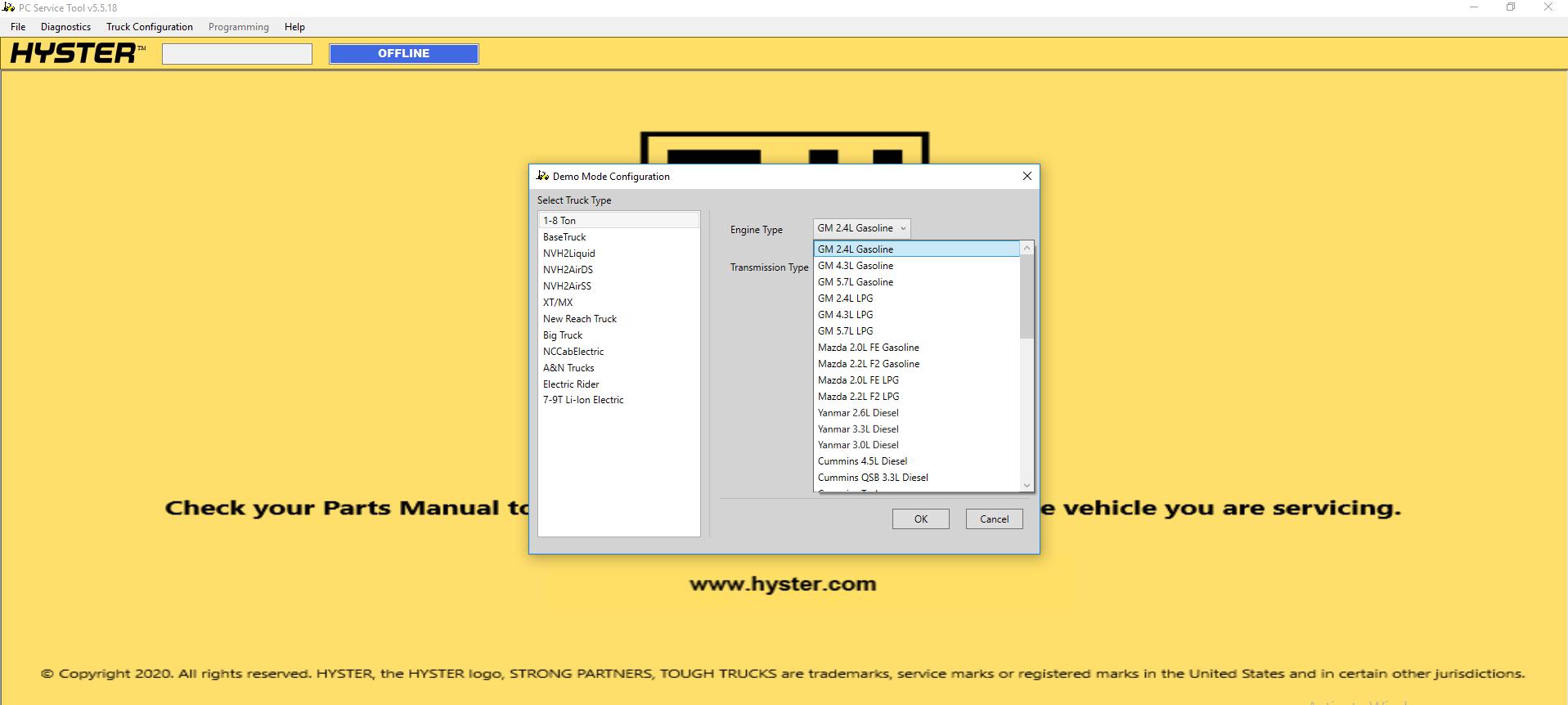This screenshot has width=1568, height=705.
Task: Choose GM 4.3L LPG engine option
Action: coord(917,315)
